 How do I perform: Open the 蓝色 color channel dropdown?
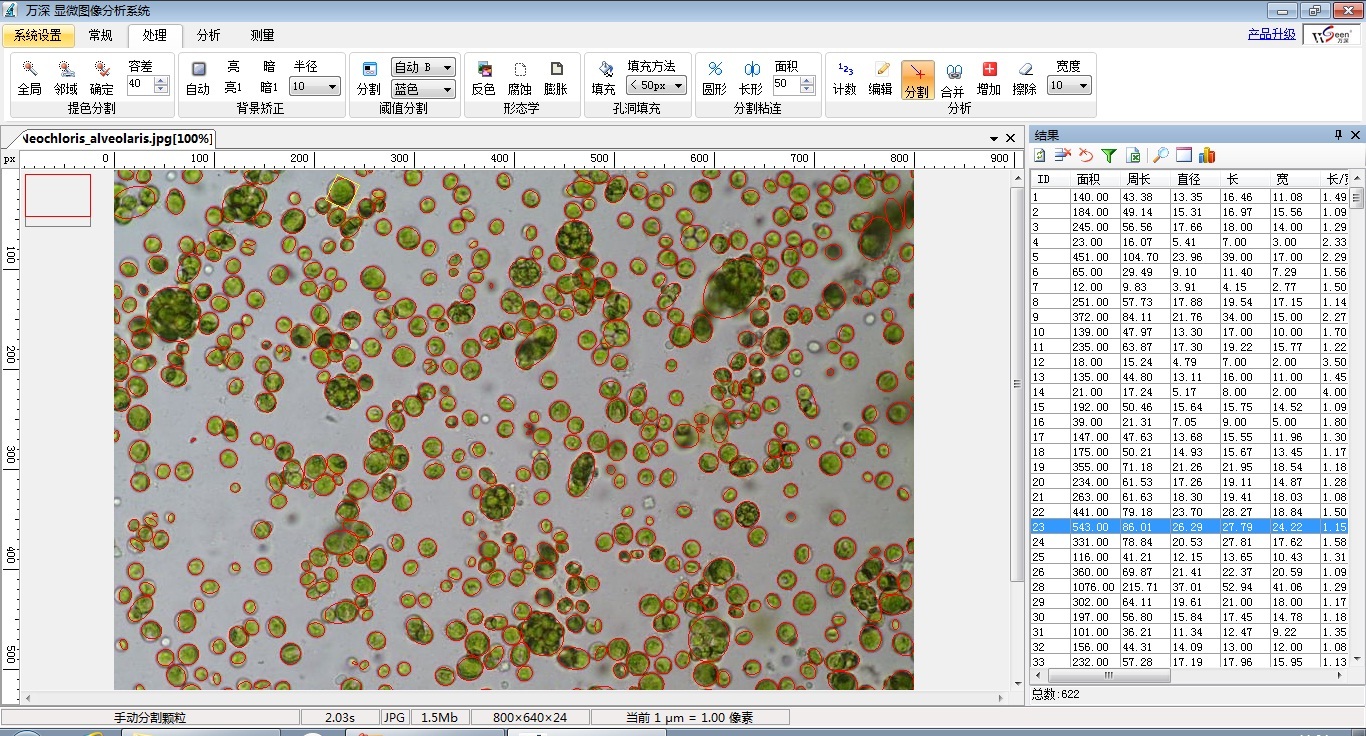[x=446, y=89]
